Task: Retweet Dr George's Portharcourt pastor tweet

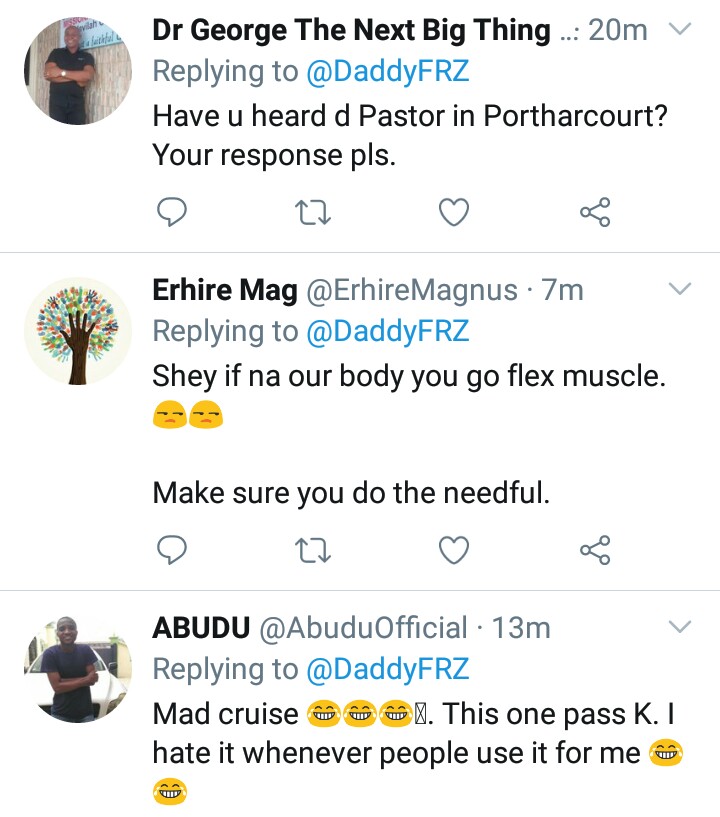Action: 315,211
